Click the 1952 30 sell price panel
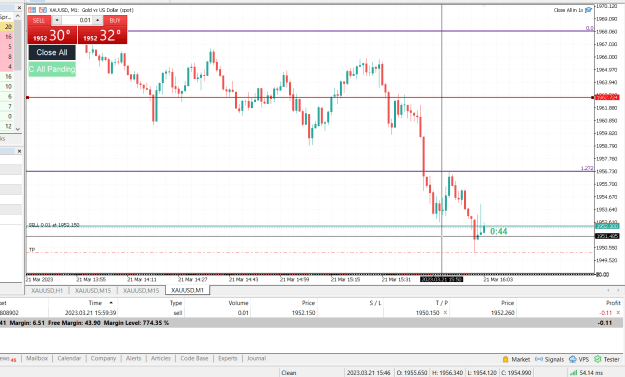Screen dimensions: 625x377 52,35
